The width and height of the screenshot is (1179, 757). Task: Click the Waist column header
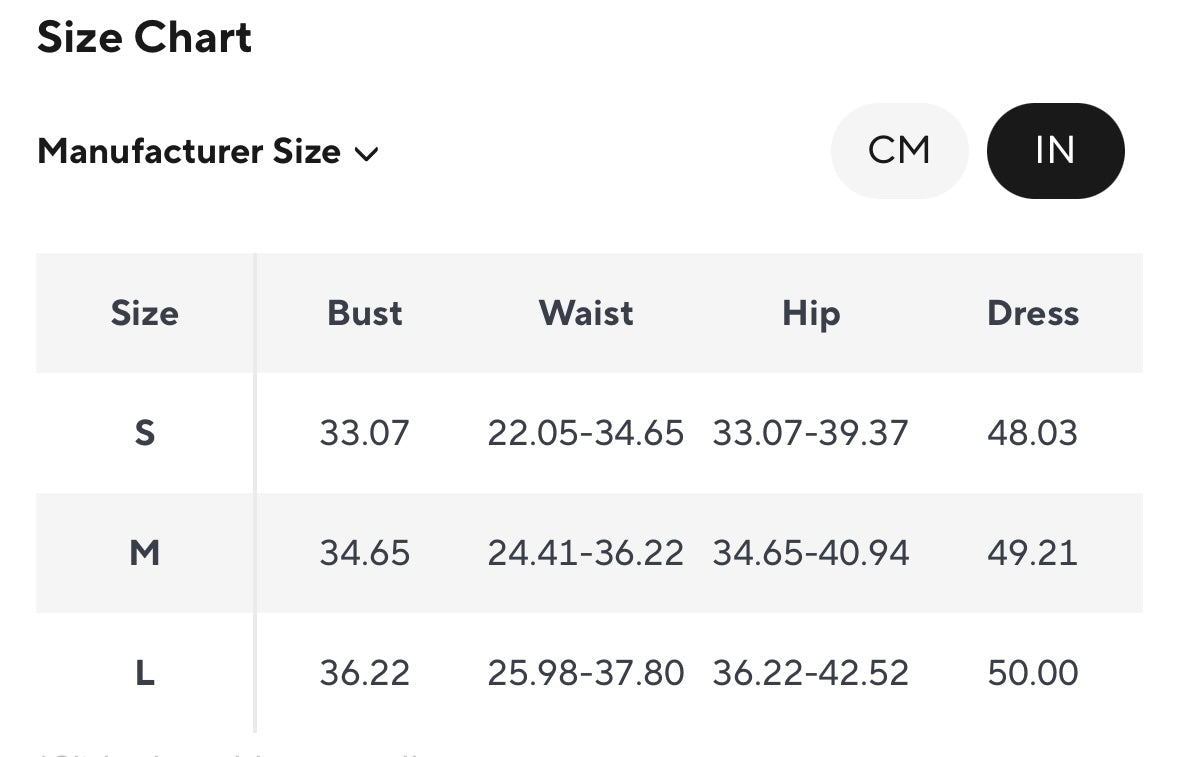586,313
